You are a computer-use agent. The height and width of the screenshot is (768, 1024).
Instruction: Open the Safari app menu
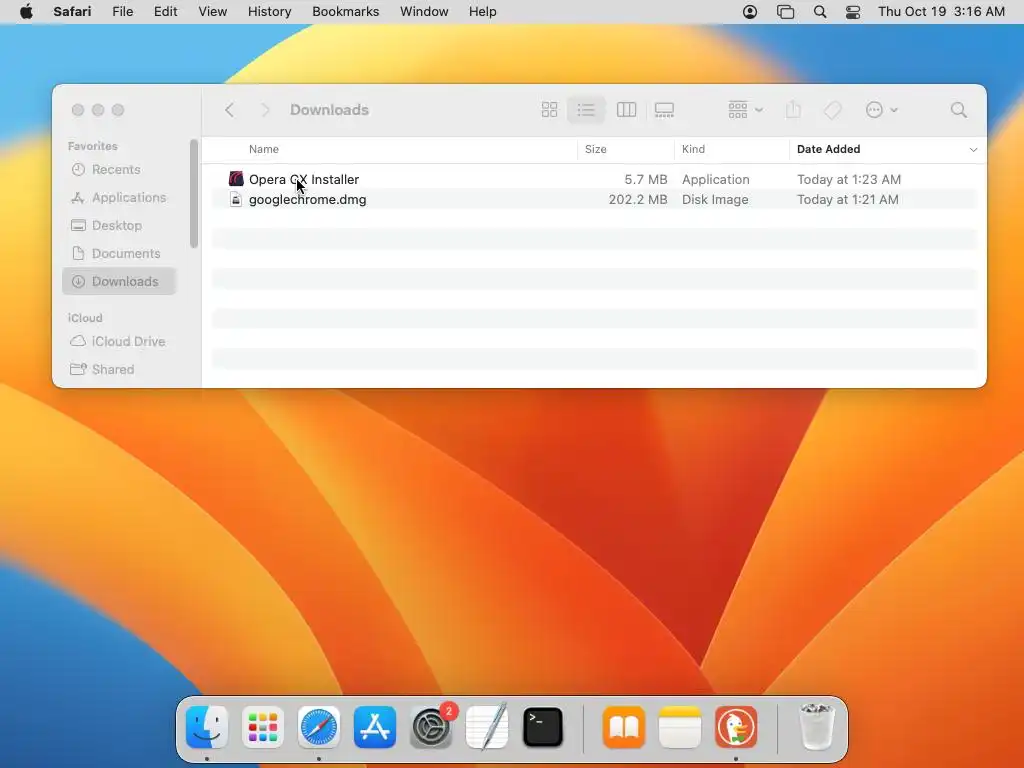click(x=72, y=12)
